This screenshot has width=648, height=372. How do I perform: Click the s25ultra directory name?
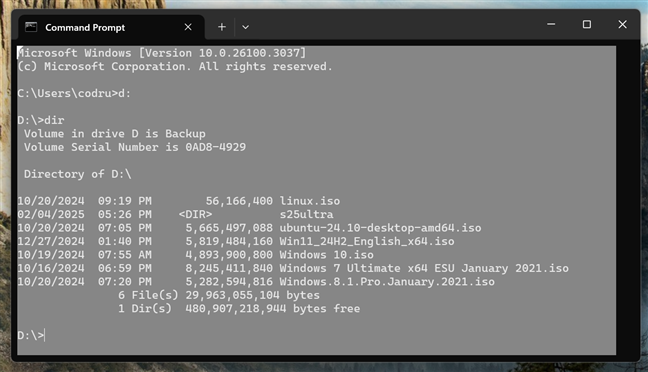pos(306,215)
